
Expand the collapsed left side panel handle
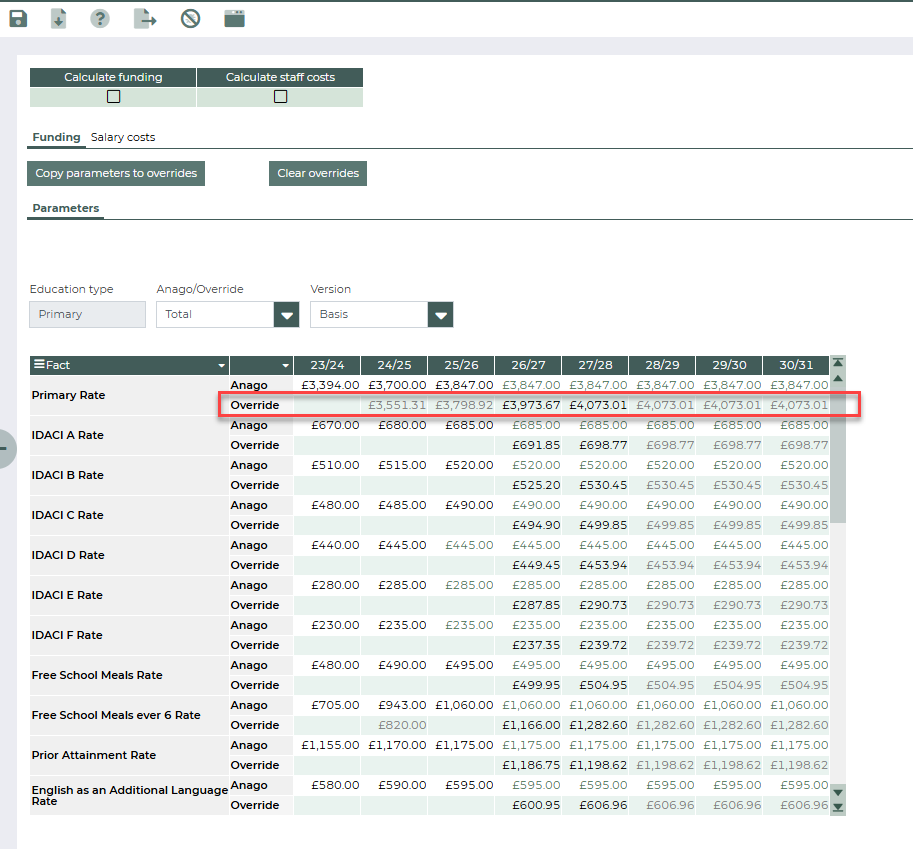coord(4,448)
